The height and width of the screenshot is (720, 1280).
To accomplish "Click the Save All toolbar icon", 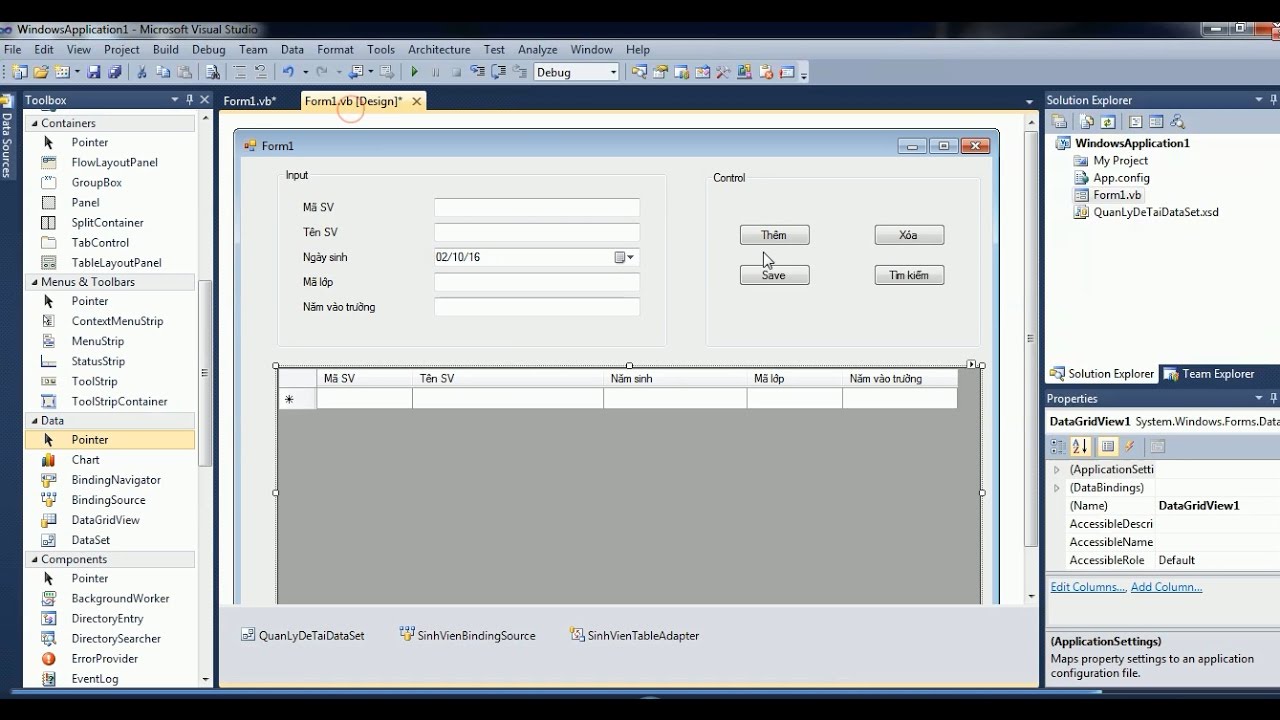I will [115, 72].
